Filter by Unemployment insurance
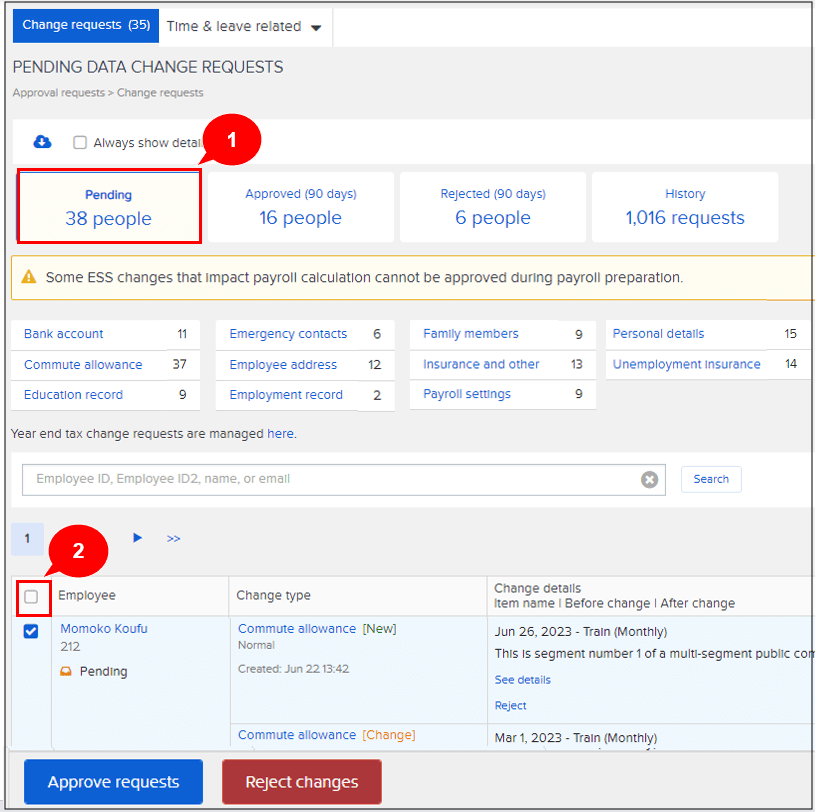 [686, 364]
